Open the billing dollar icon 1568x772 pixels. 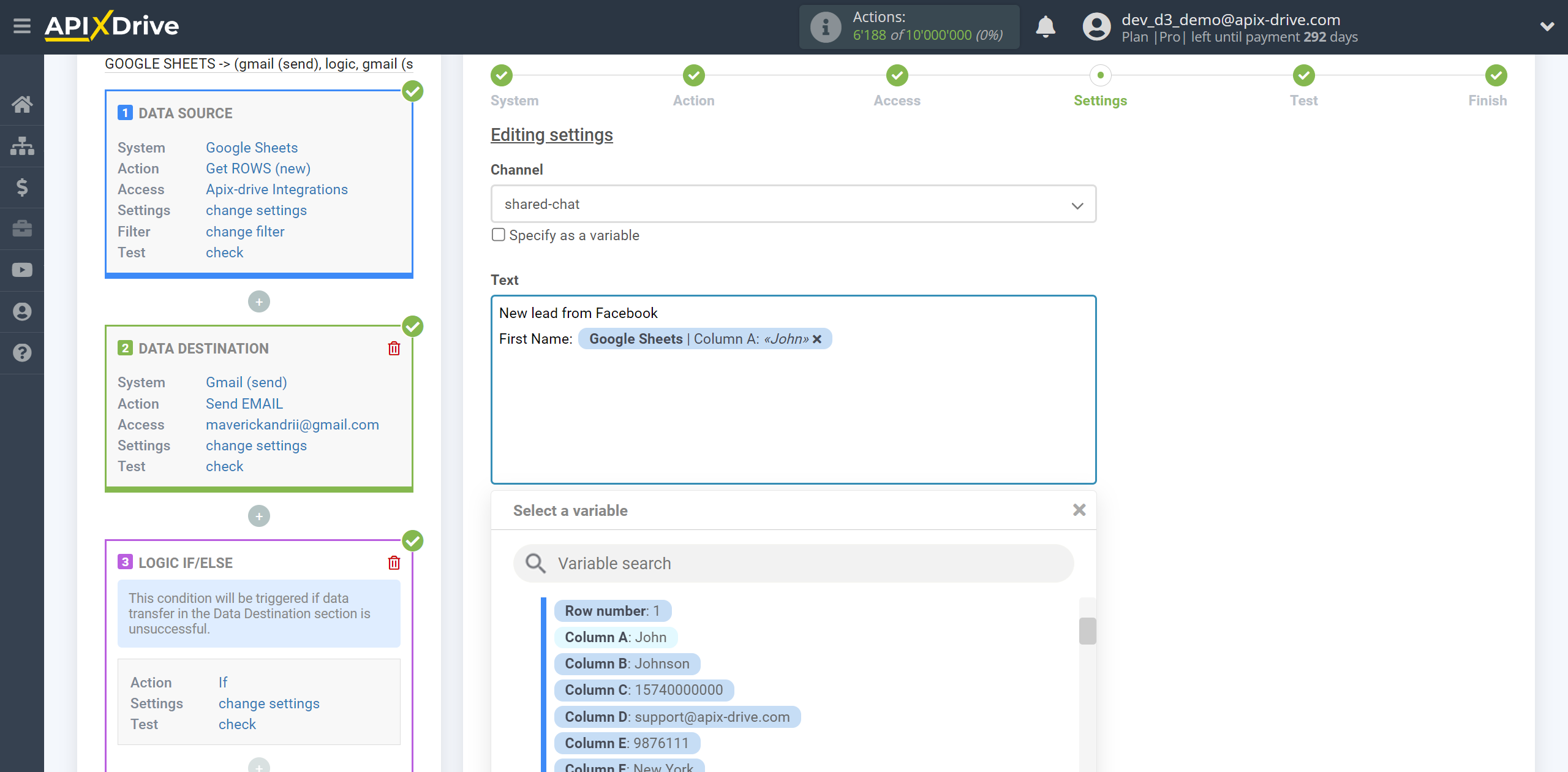(22, 187)
